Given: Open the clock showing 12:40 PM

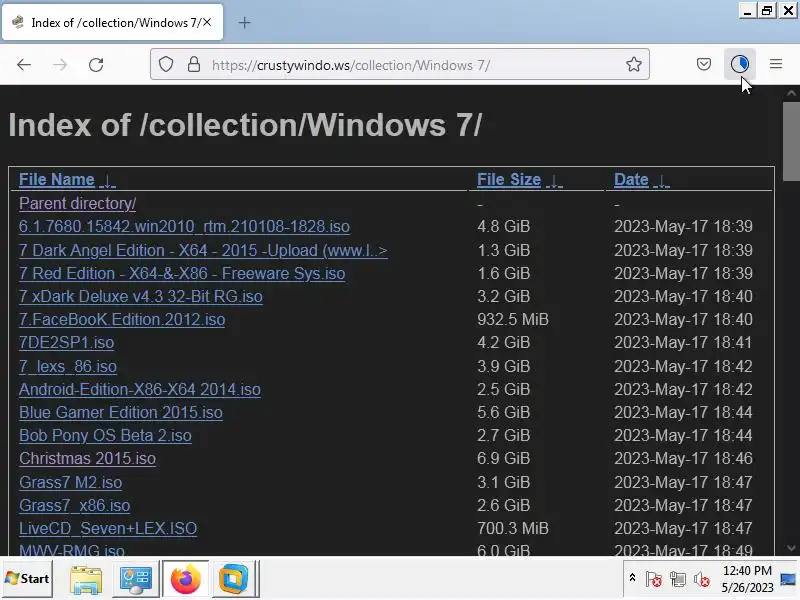Looking at the screenshot, I should point(747,579).
